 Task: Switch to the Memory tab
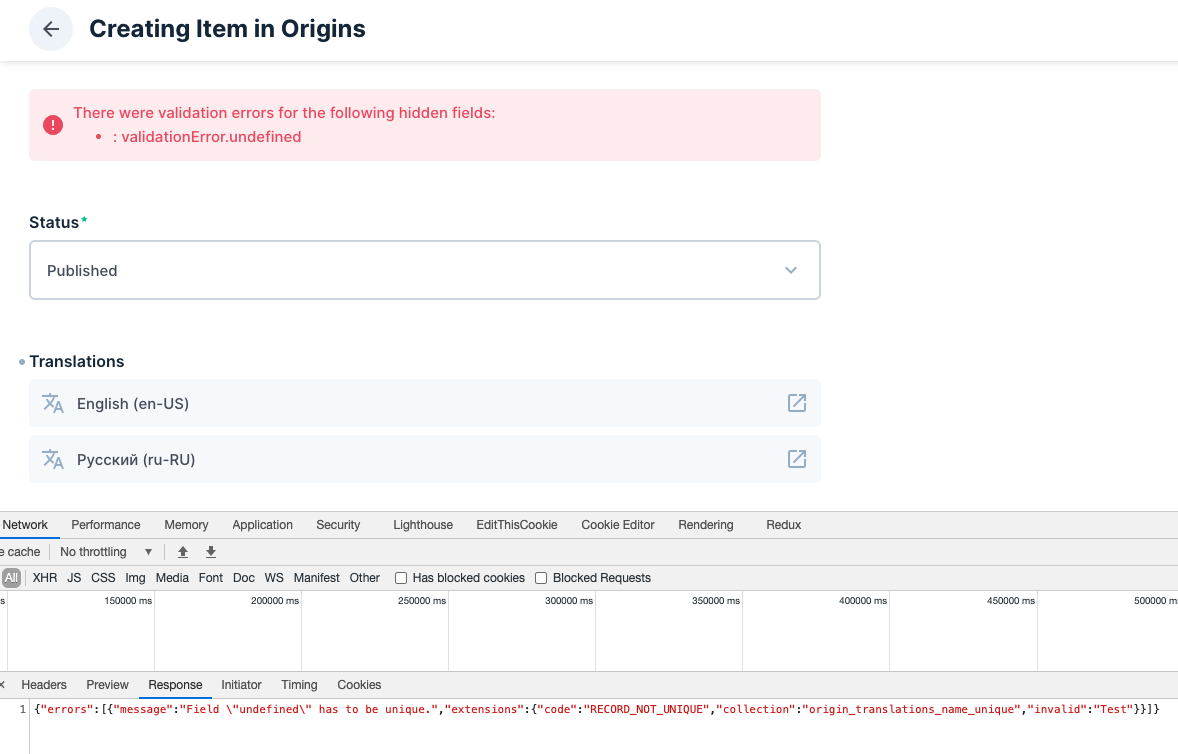(186, 525)
